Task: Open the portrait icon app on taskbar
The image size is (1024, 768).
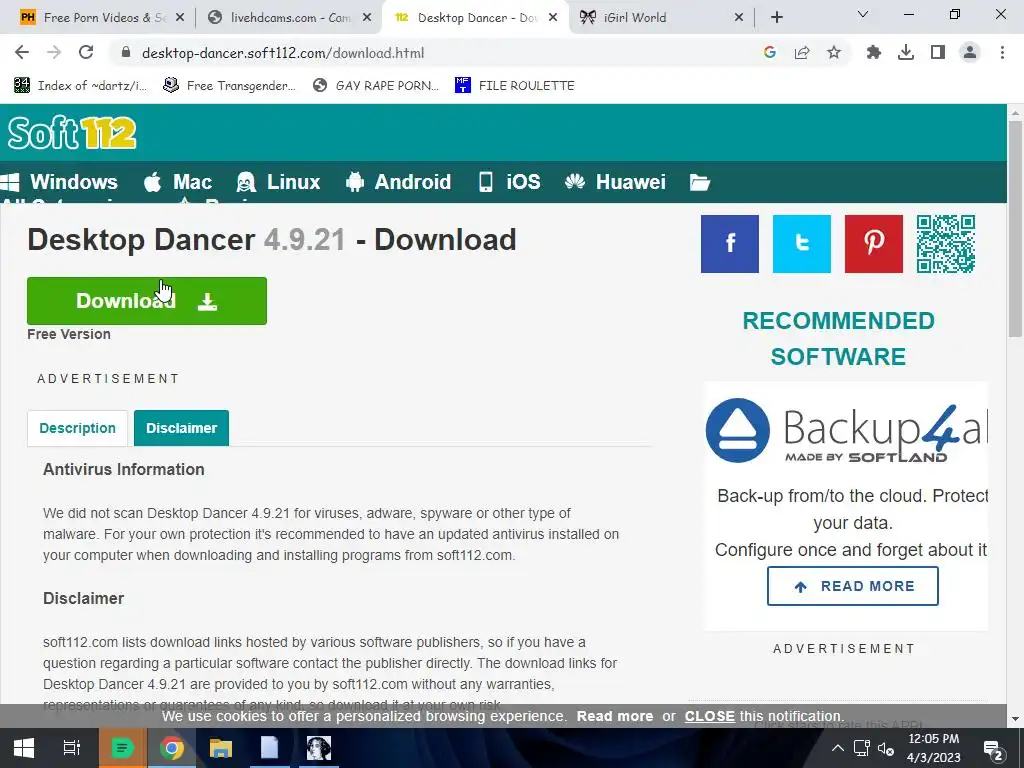Action: pyautogui.click(x=319, y=748)
